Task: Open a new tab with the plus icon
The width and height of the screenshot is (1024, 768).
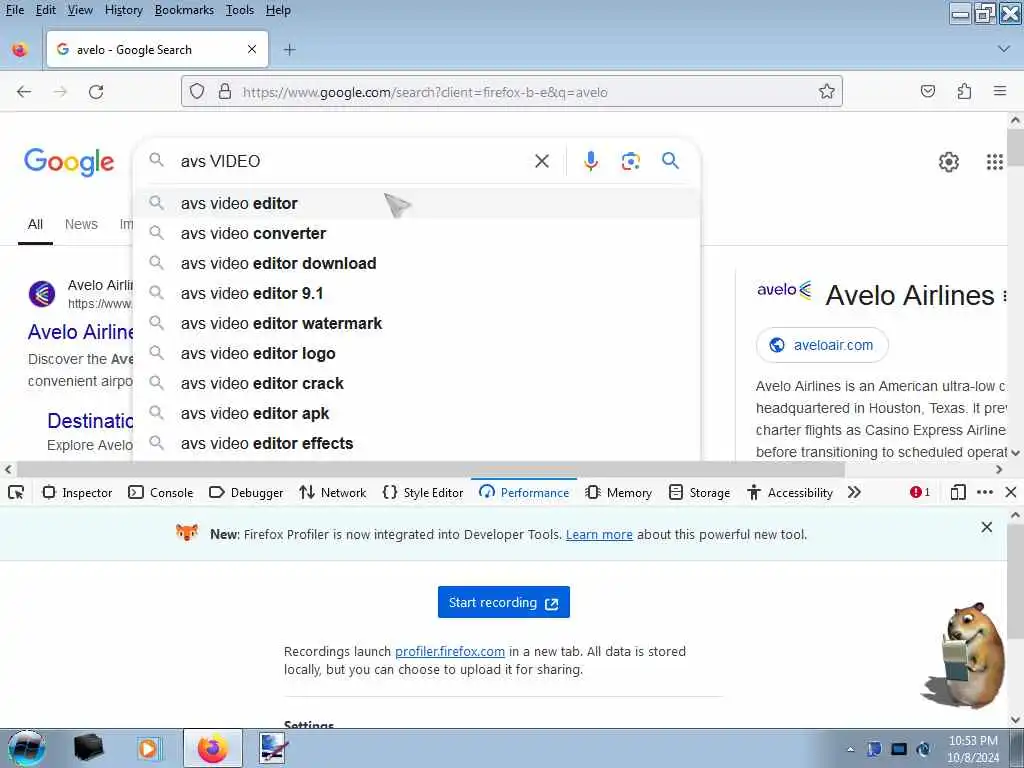Action: (289, 50)
